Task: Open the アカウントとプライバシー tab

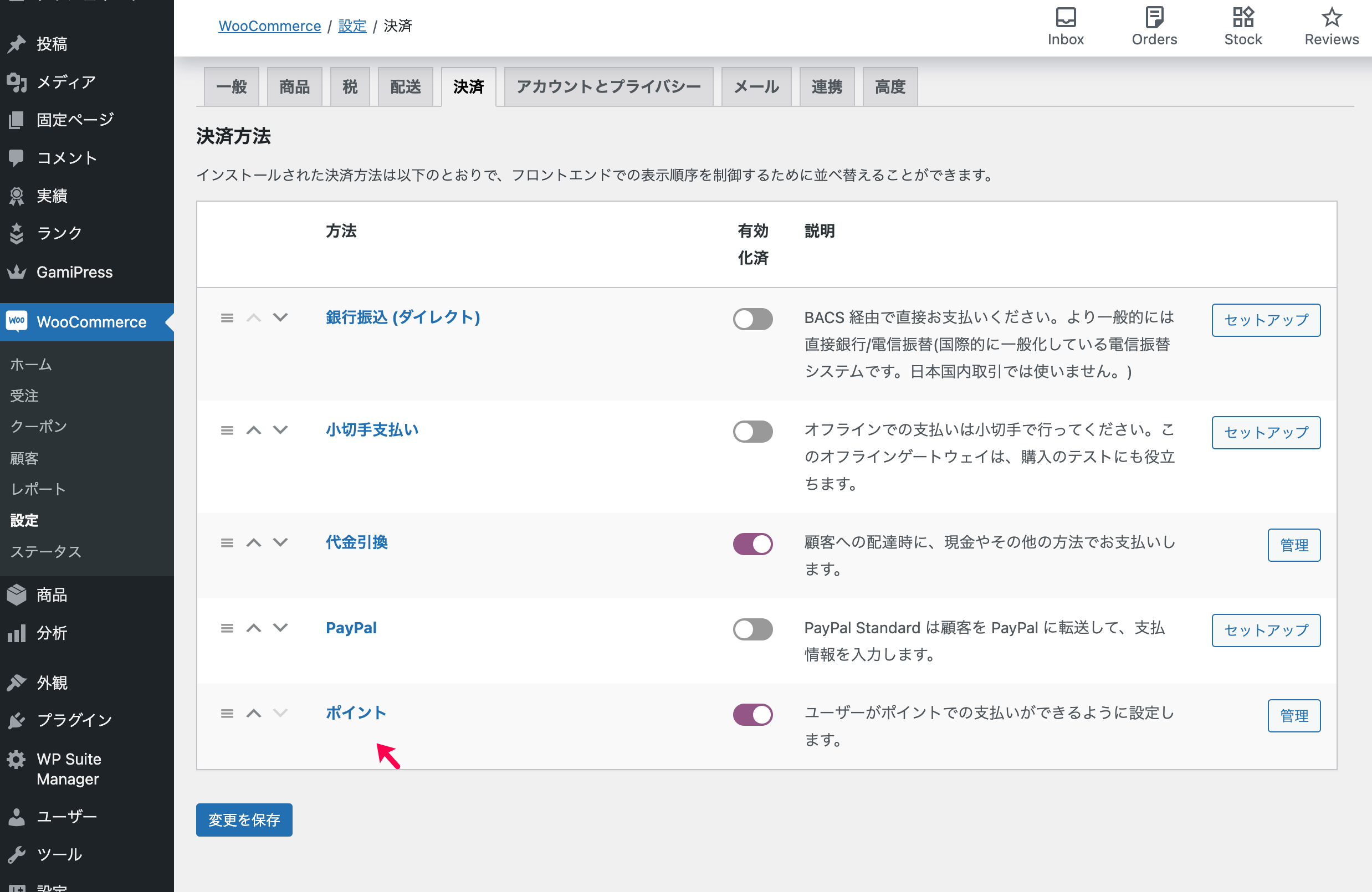Action: 609,87
